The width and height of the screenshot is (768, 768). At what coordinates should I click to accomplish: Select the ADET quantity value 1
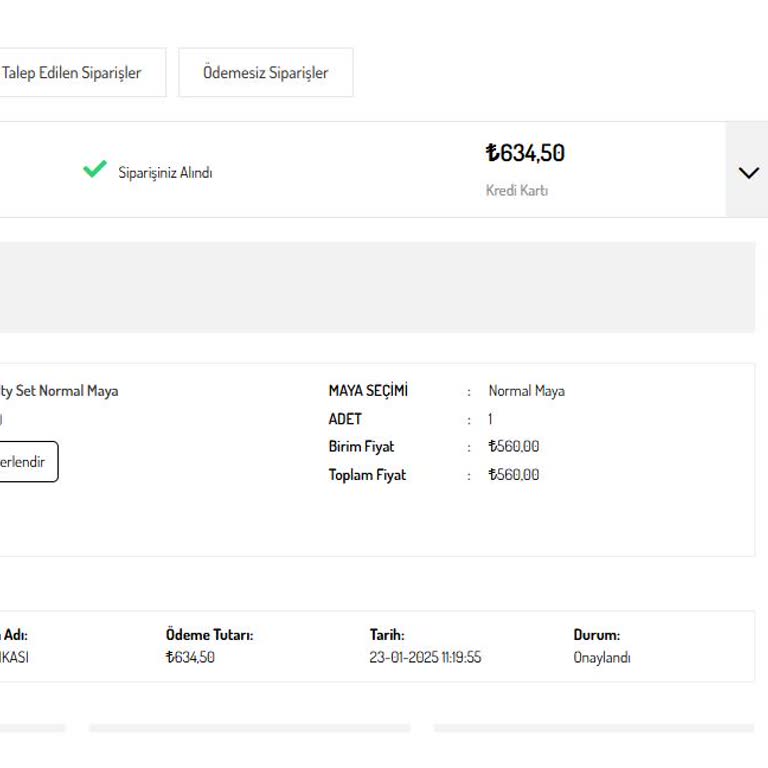click(x=490, y=419)
